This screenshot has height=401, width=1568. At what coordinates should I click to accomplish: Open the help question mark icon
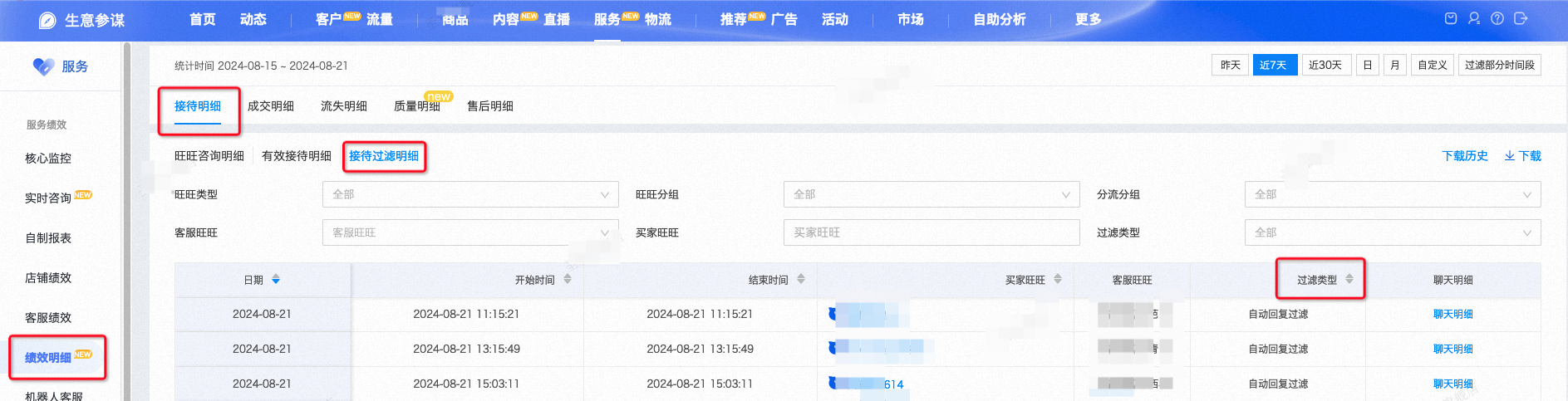(x=1497, y=18)
